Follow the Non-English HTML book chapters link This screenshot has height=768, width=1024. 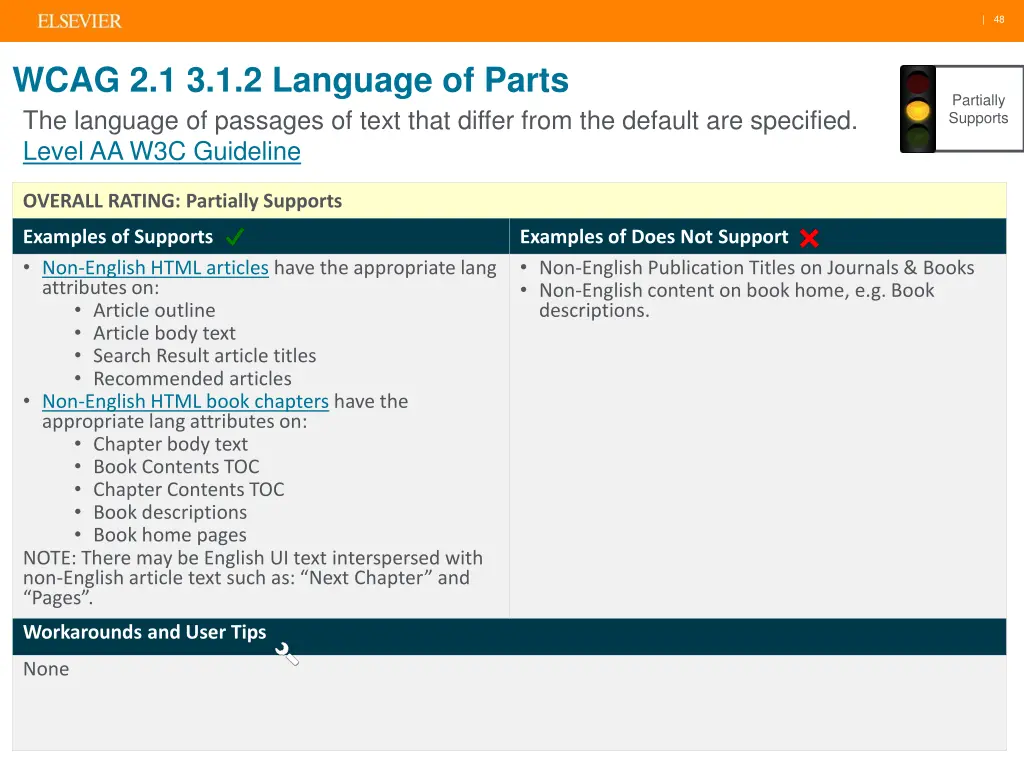pyautogui.click(x=185, y=401)
